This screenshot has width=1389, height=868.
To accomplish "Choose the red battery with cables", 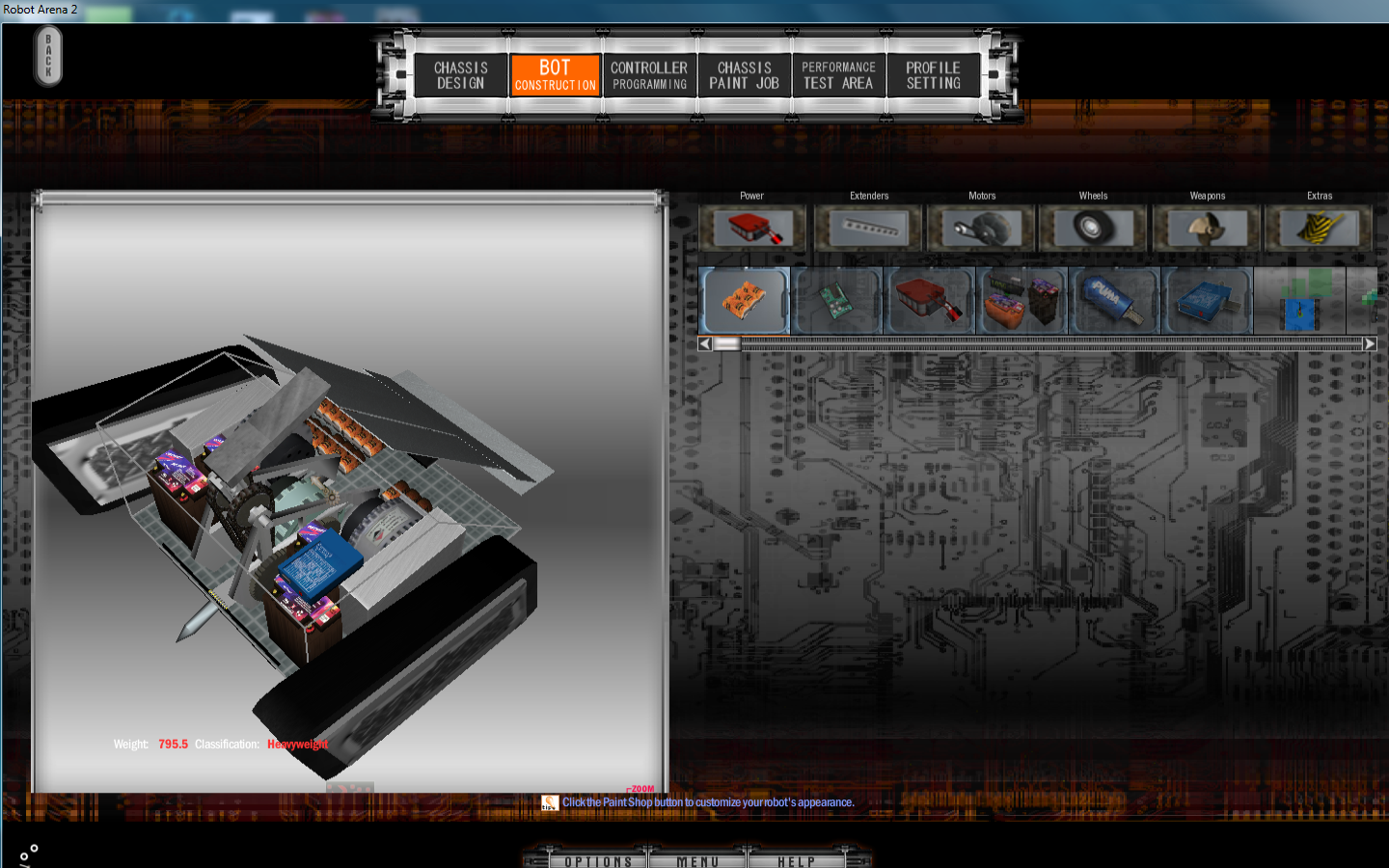I will click(929, 301).
